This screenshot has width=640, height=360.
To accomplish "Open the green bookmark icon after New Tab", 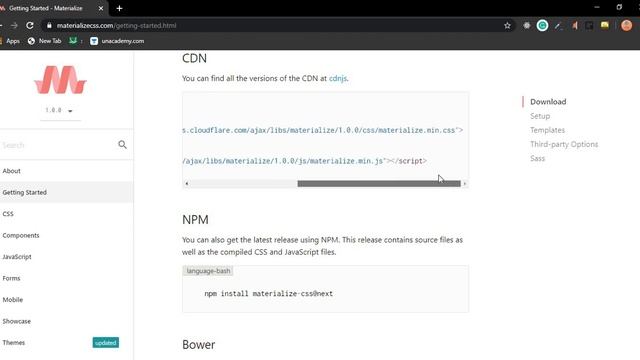I will pyautogui.click(x=73, y=40).
